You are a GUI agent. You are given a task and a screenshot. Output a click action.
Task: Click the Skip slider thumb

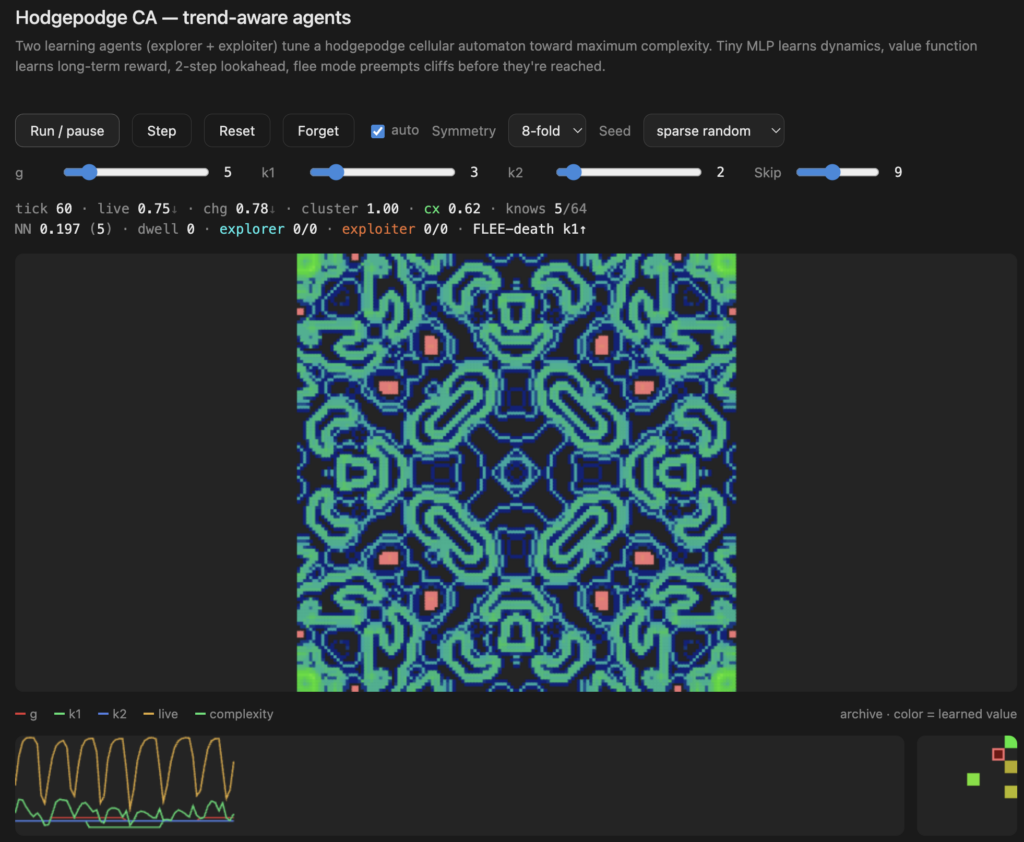[831, 172]
